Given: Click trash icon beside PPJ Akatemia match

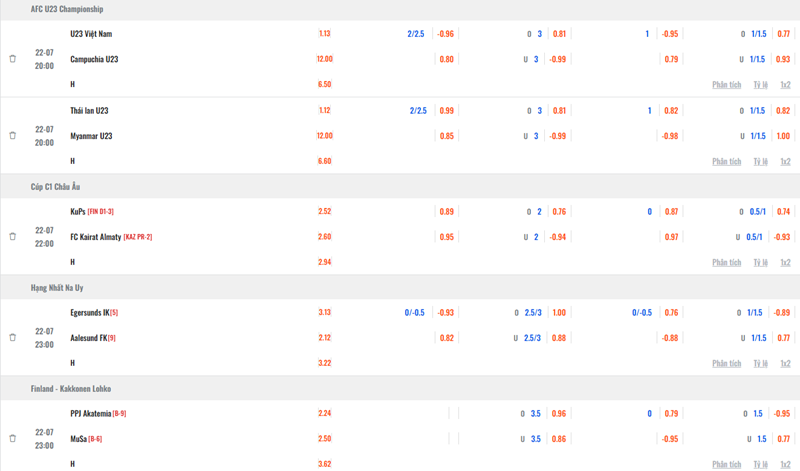Looking at the screenshot, I should tap(13, 438).
